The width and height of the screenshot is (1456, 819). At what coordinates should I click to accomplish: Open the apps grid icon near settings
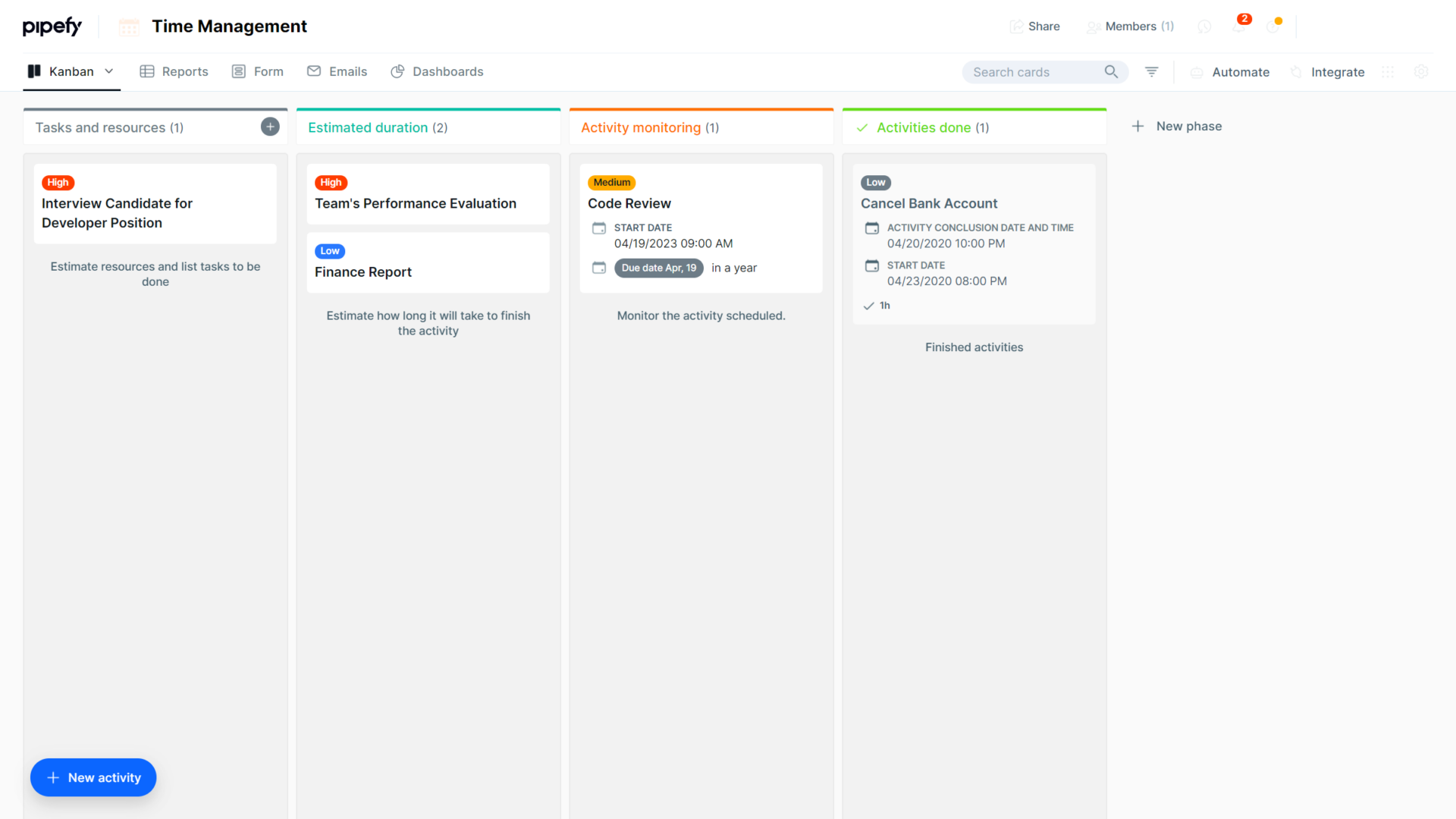(1389, 71)
